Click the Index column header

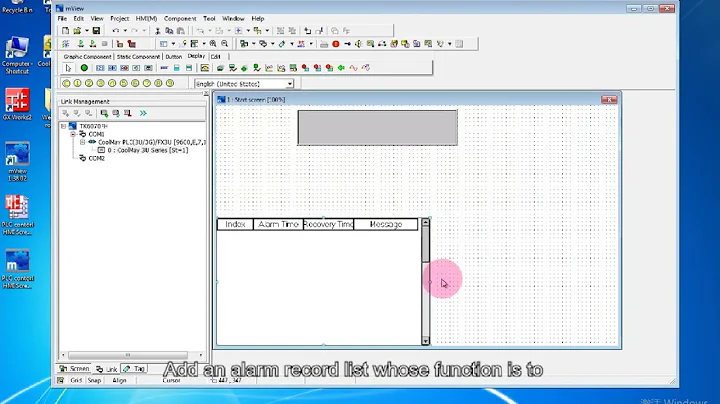[x=235, y=224]
